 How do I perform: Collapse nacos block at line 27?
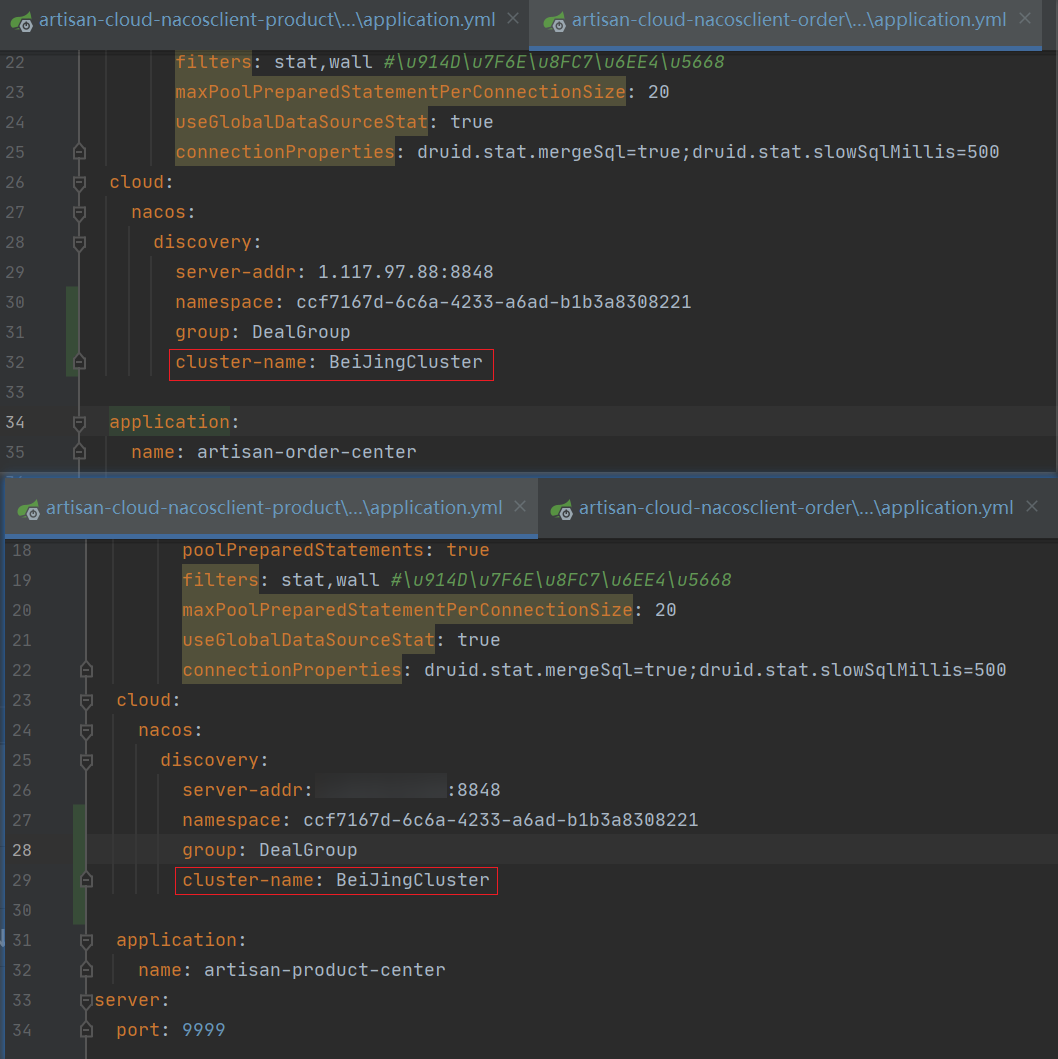click(79, 213)
